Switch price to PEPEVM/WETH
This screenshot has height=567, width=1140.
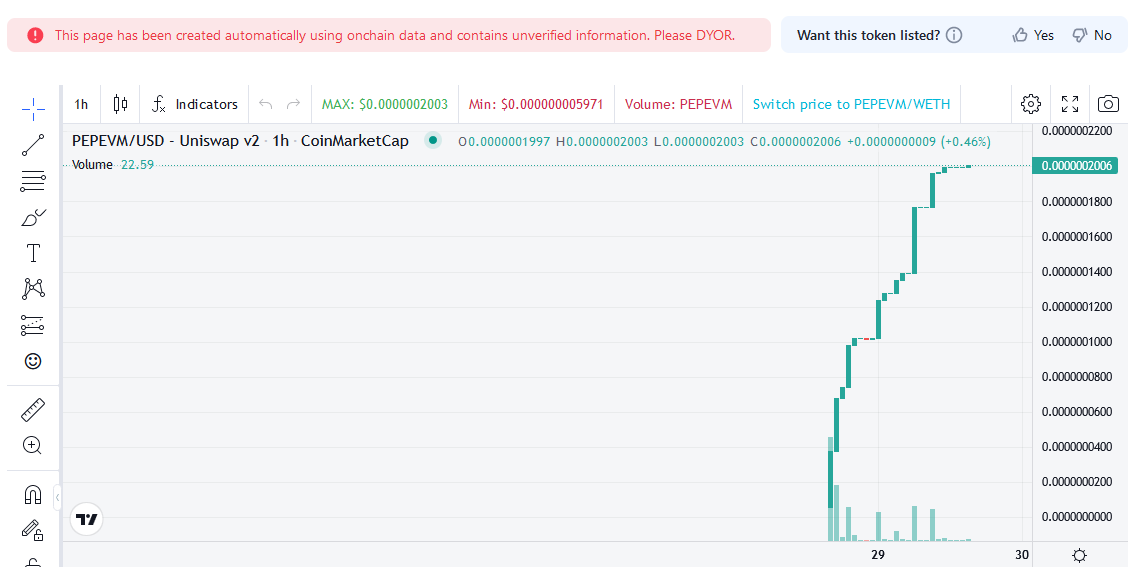[851, 104]
